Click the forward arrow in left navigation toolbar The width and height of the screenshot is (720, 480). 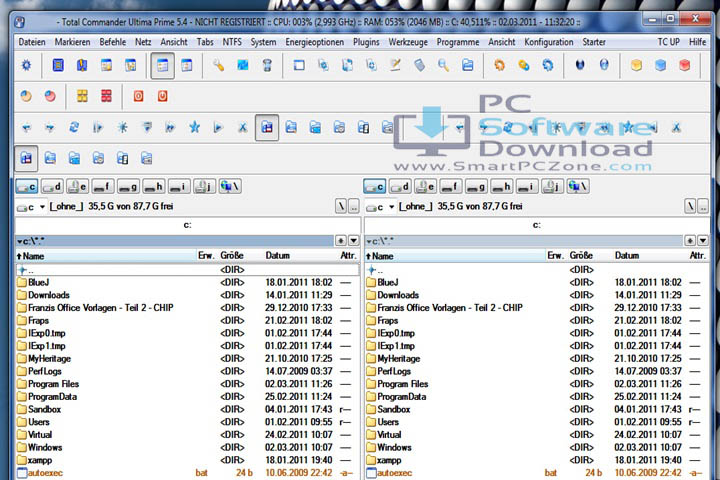pyautogui.click(x=50, y=127)
